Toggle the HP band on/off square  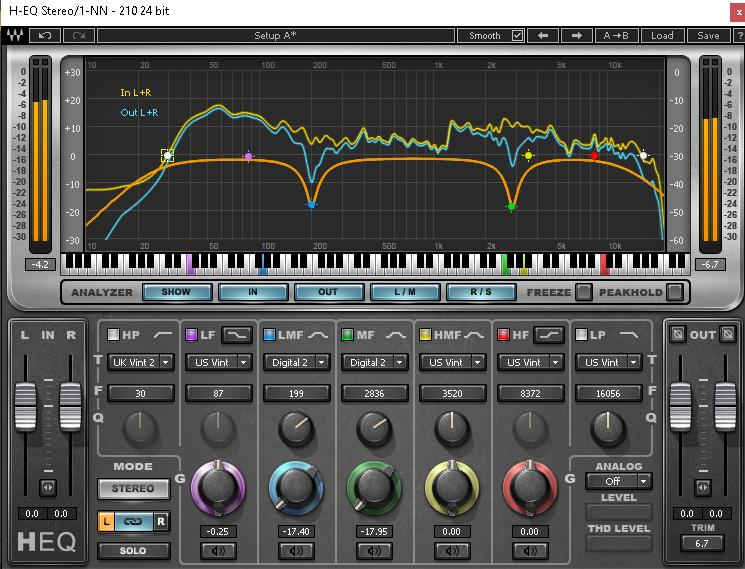pos(113,335)
